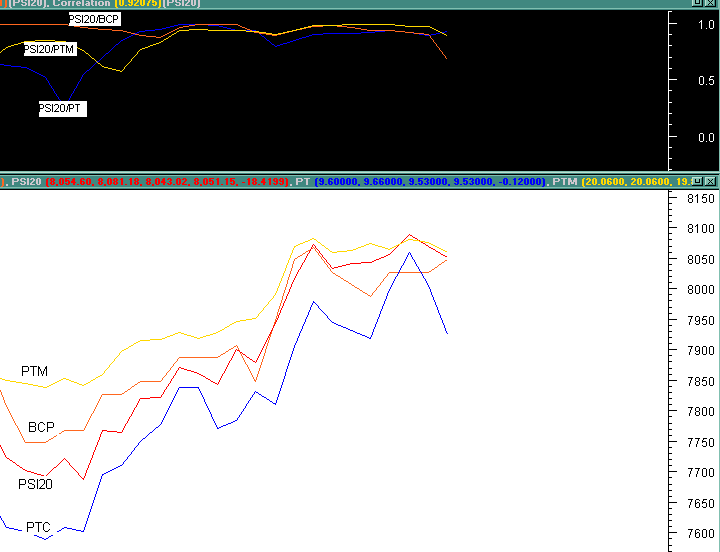Click PSI20 red price values in pane title
Viewport: 720px width, 552px height.
(167, 182)
